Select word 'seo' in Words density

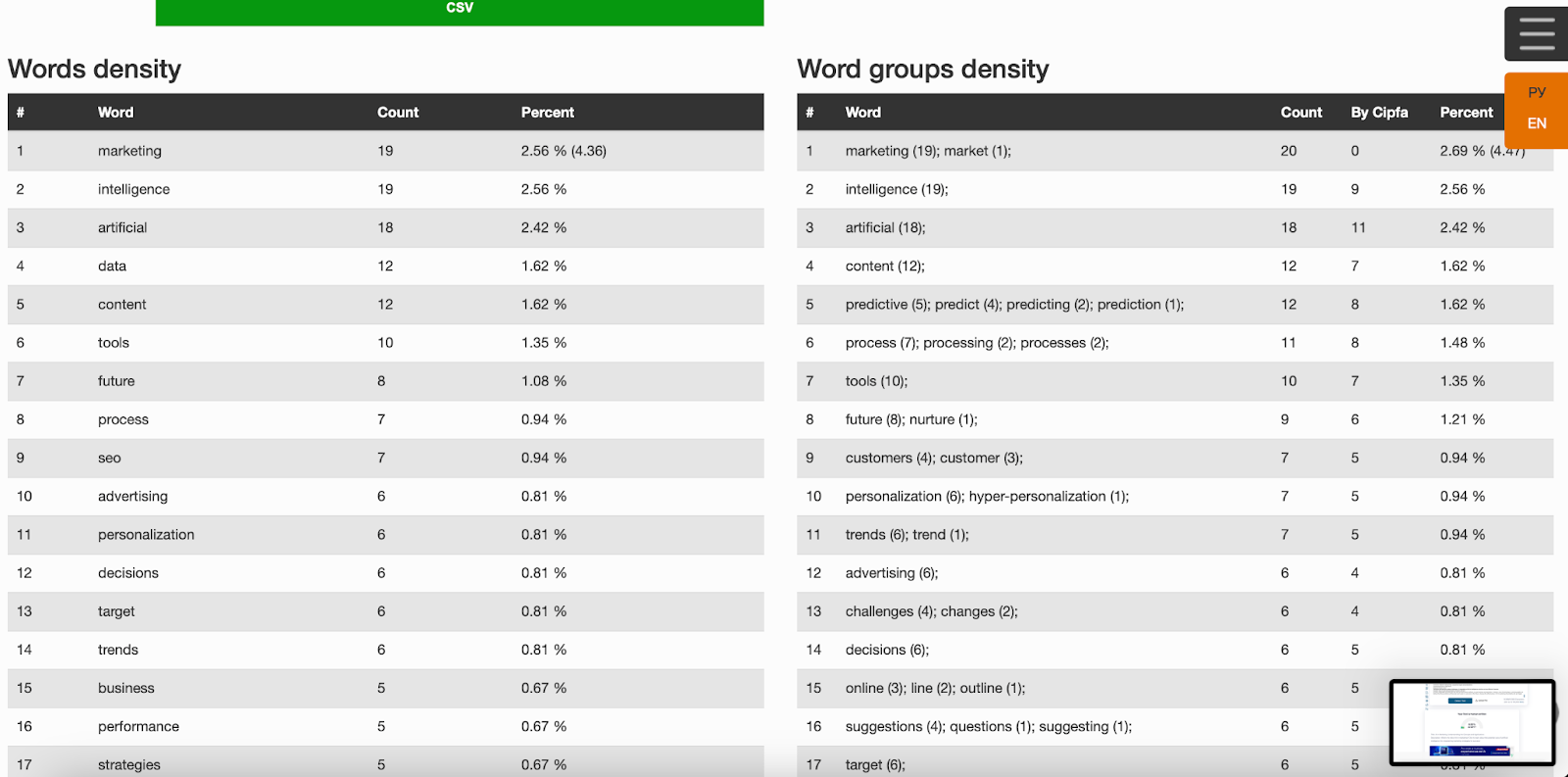(x=110, y=458)
